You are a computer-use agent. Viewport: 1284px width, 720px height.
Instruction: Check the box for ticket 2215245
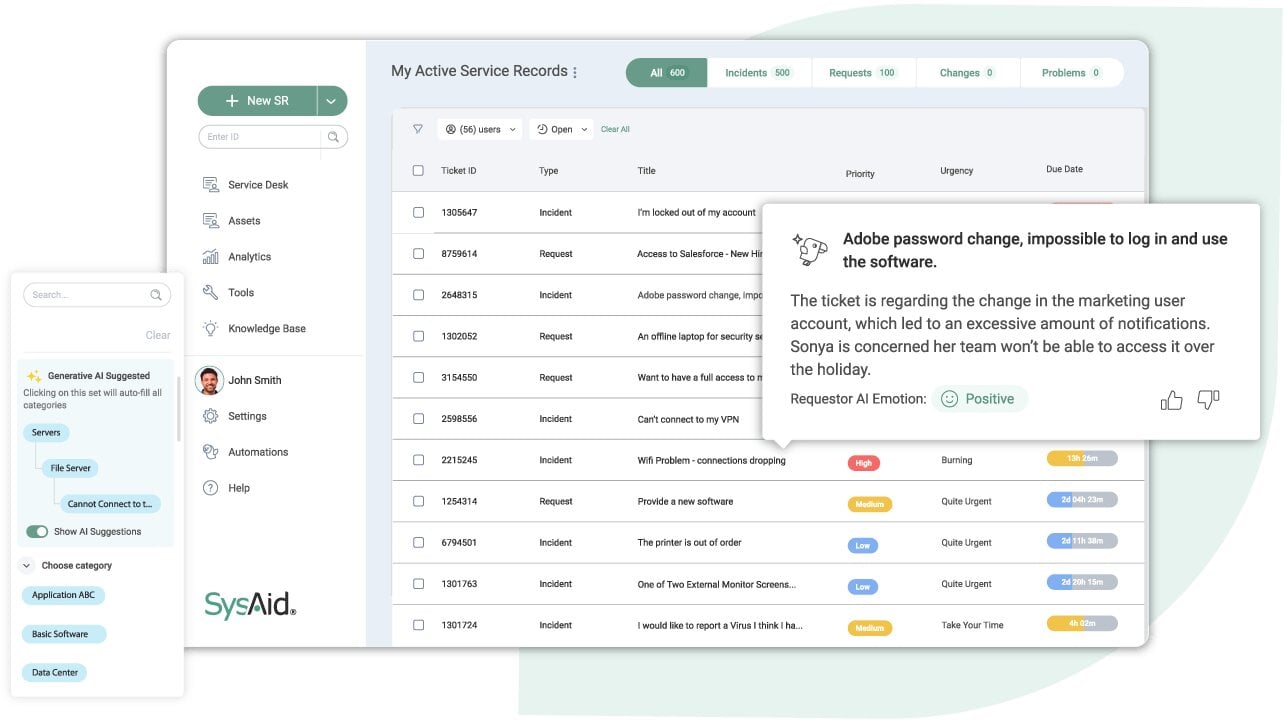point(418,460)
